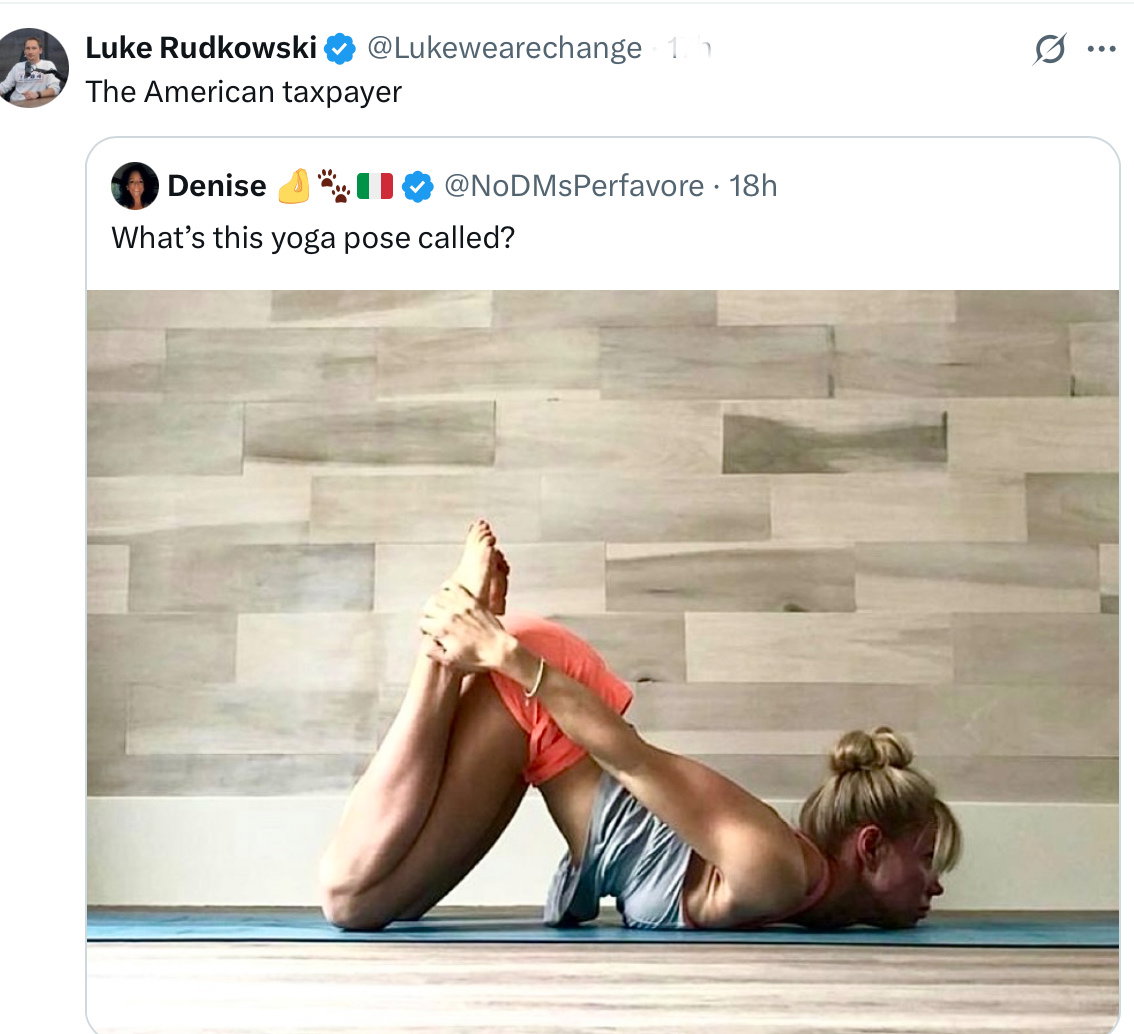Click the 18h timestamp on quoted post

click(753, 186)
